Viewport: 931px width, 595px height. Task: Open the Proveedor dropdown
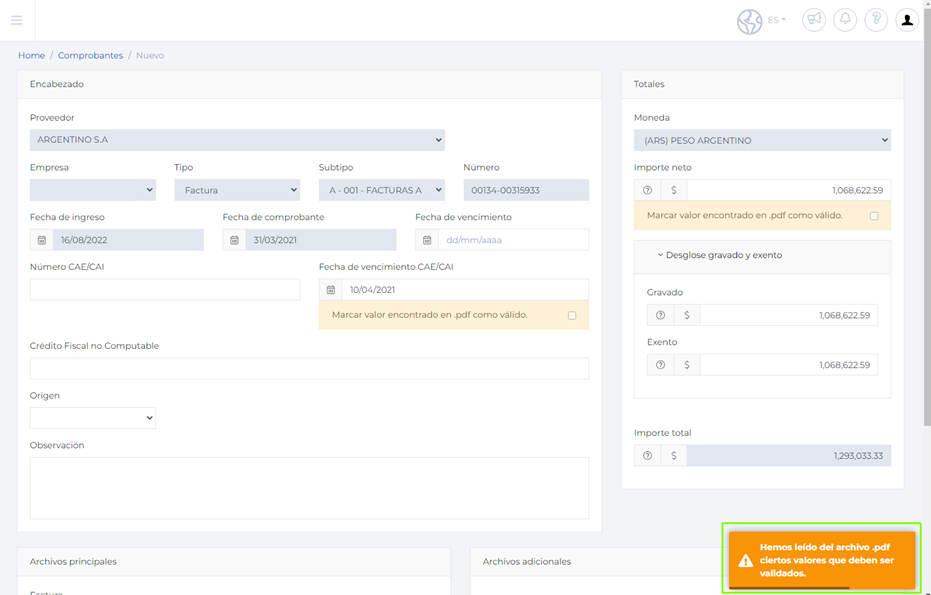point(237,140)
